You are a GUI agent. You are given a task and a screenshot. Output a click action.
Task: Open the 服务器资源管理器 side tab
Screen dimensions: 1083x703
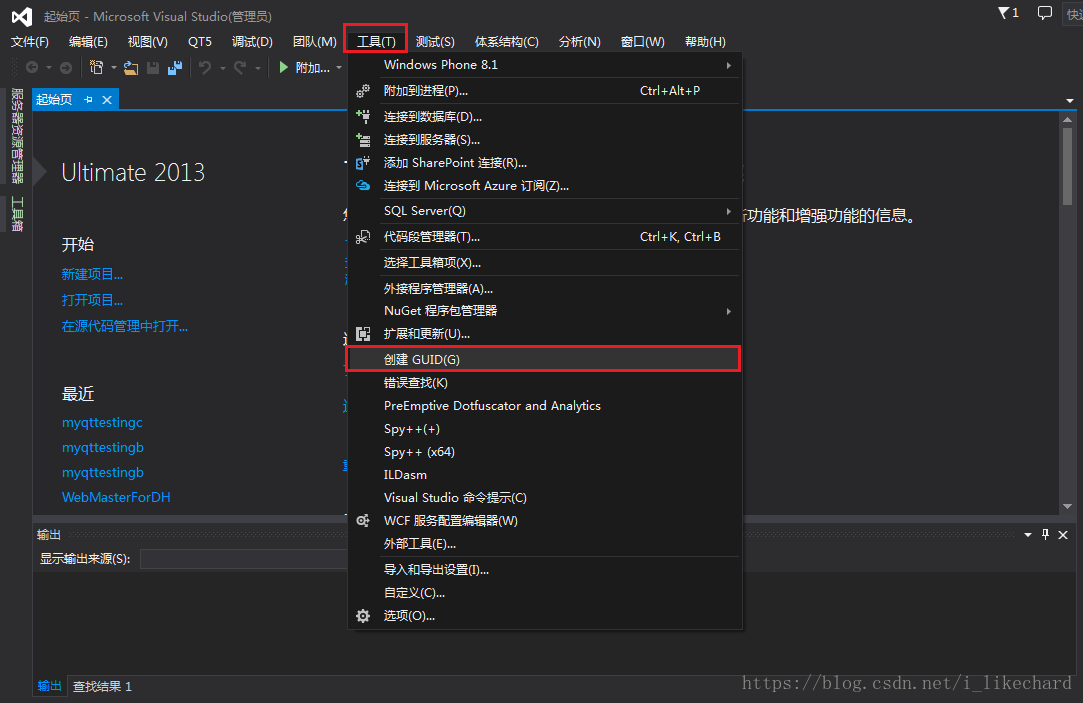[x=17, y=136]
